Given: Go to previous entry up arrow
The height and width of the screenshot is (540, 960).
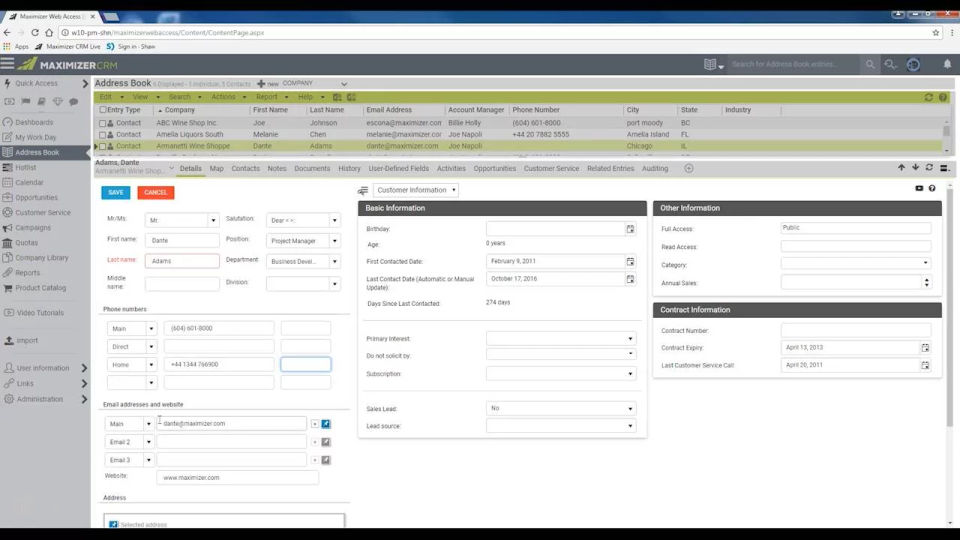Looking at the screenshot, I should coord(901,167).
